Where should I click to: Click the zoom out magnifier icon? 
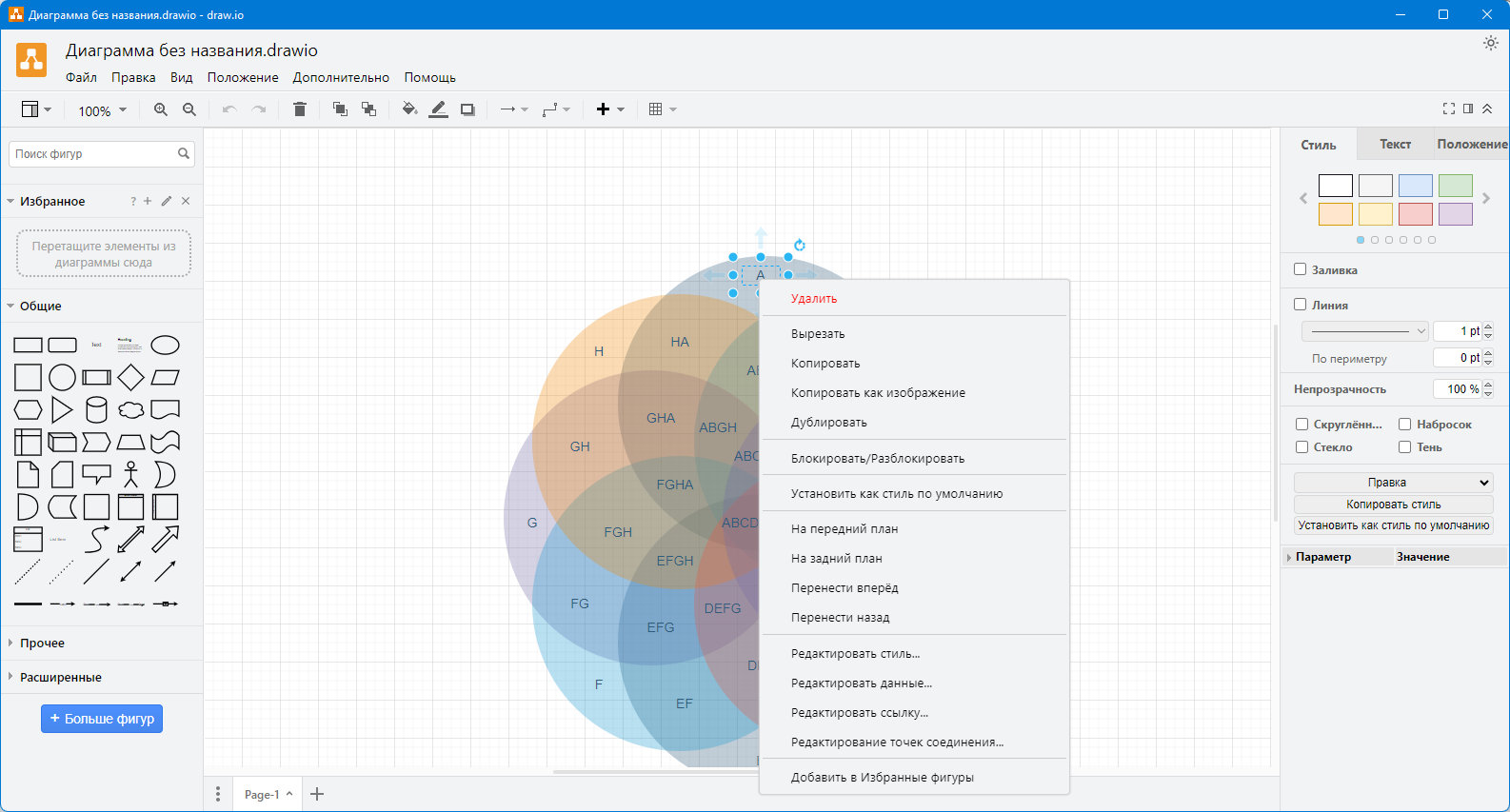(189, 109)
